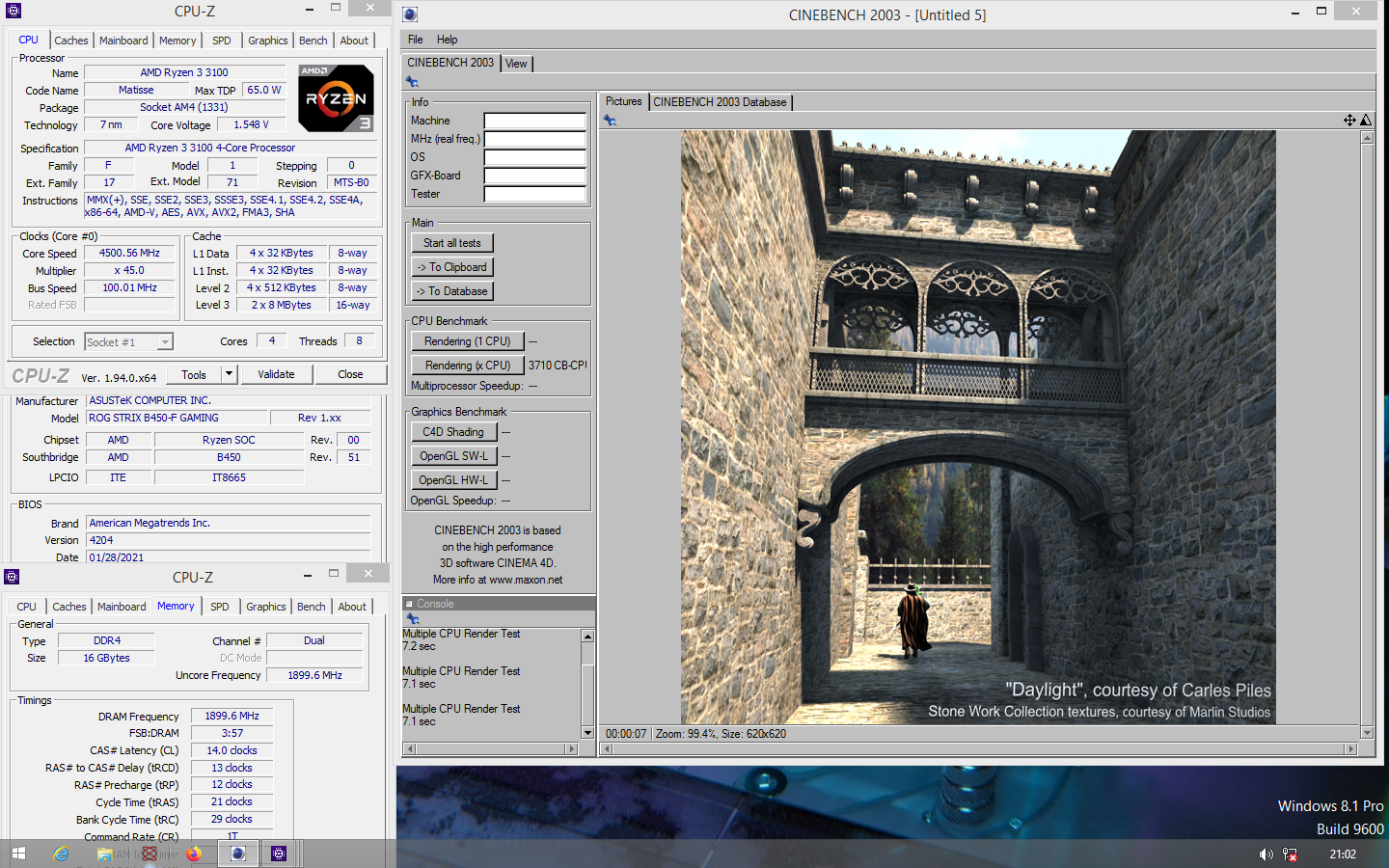The height and width of the screenshot is (868, 1389).
Task: Click the To Clipboard button
Action: (x=452, y=267)
